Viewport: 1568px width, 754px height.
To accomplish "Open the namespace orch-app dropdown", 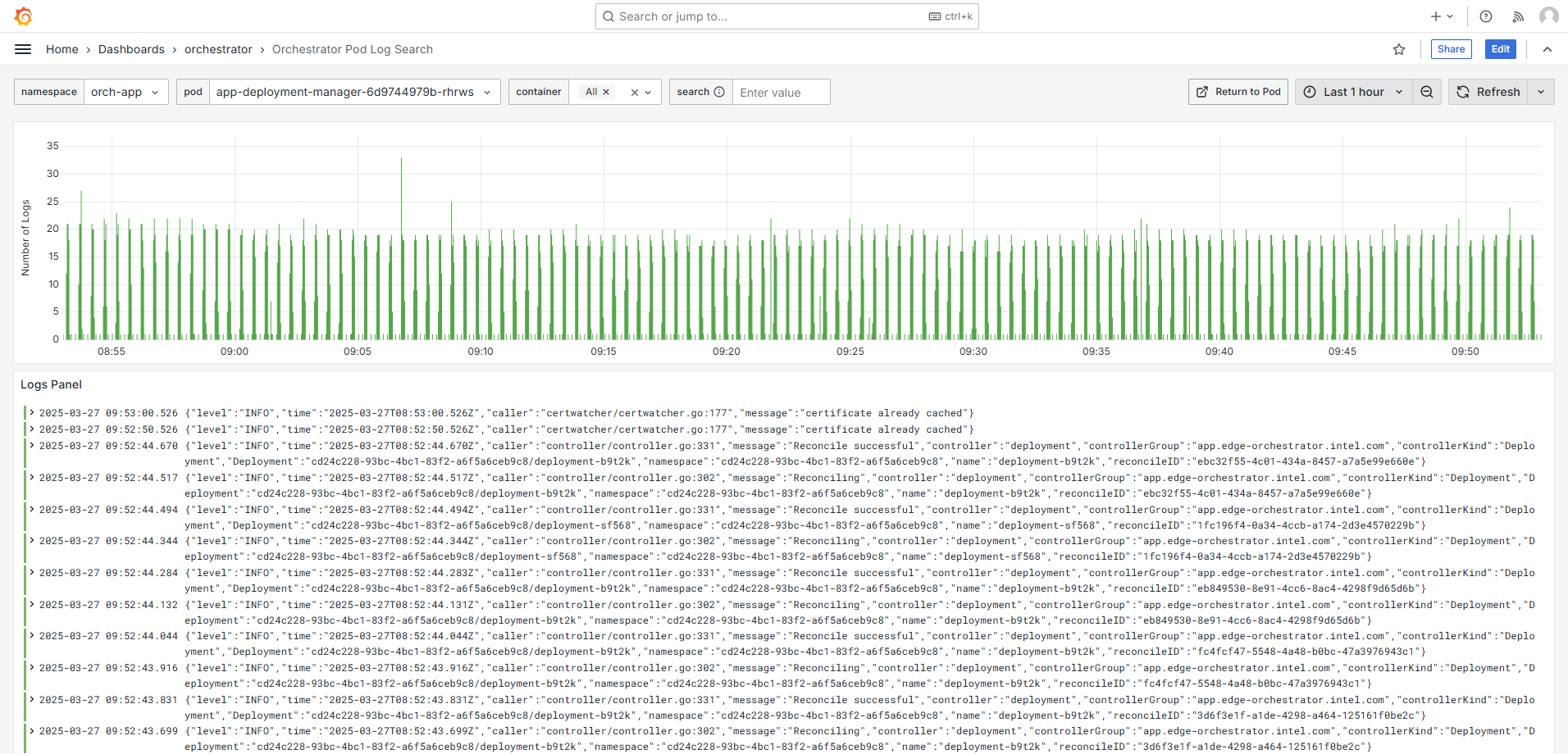I will [x=125, y=92].
